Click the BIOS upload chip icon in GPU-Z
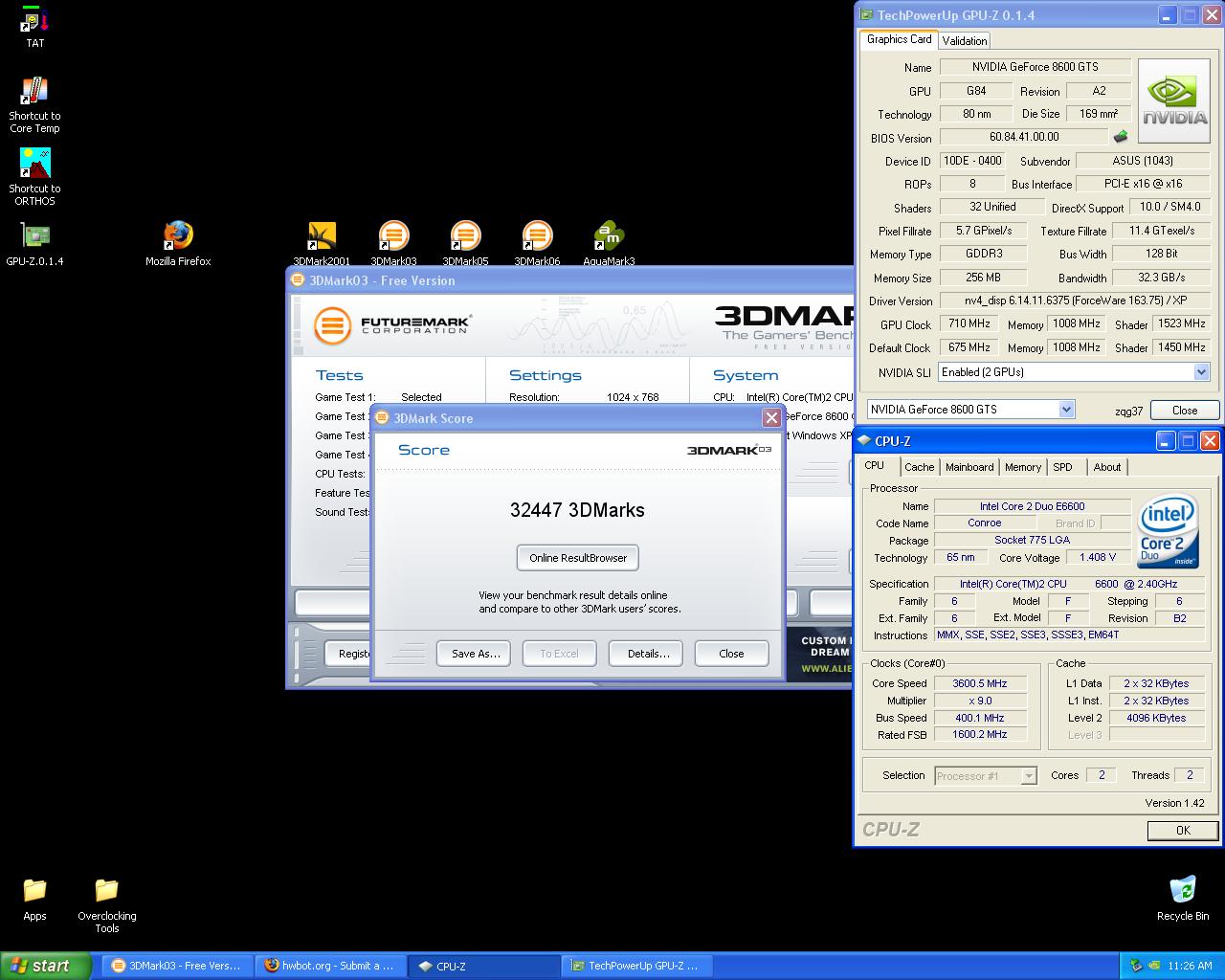The width and height of the screenshot is (1225, 980). [1121, 137]
